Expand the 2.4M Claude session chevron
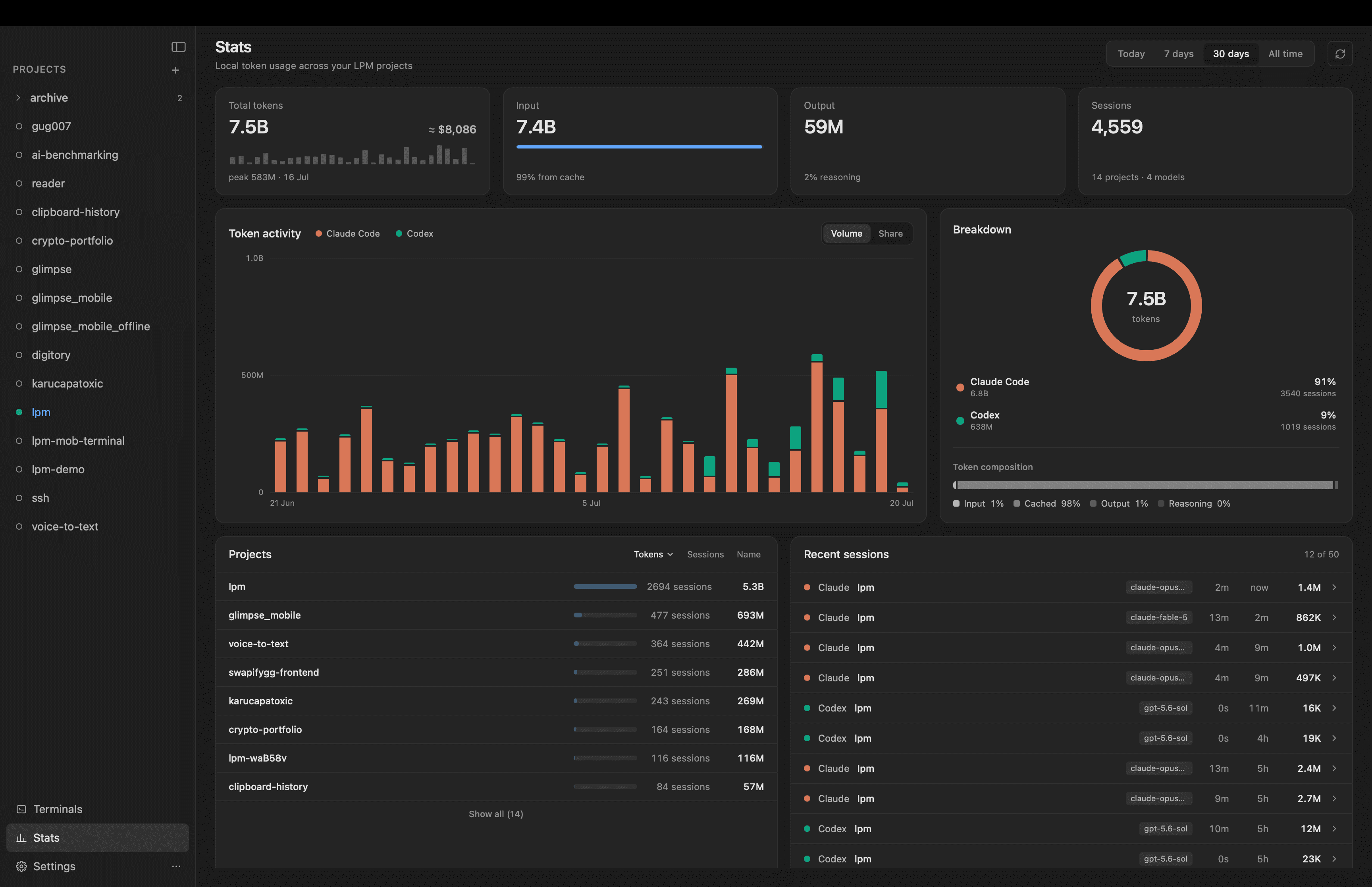The height and width of the screenshot is (887, 1372). coord(1334,768)
